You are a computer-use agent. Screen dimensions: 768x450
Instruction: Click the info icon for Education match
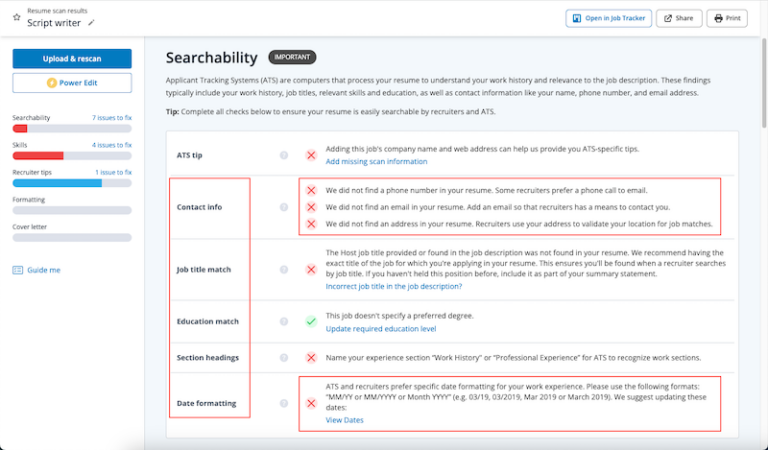point(284,322)
